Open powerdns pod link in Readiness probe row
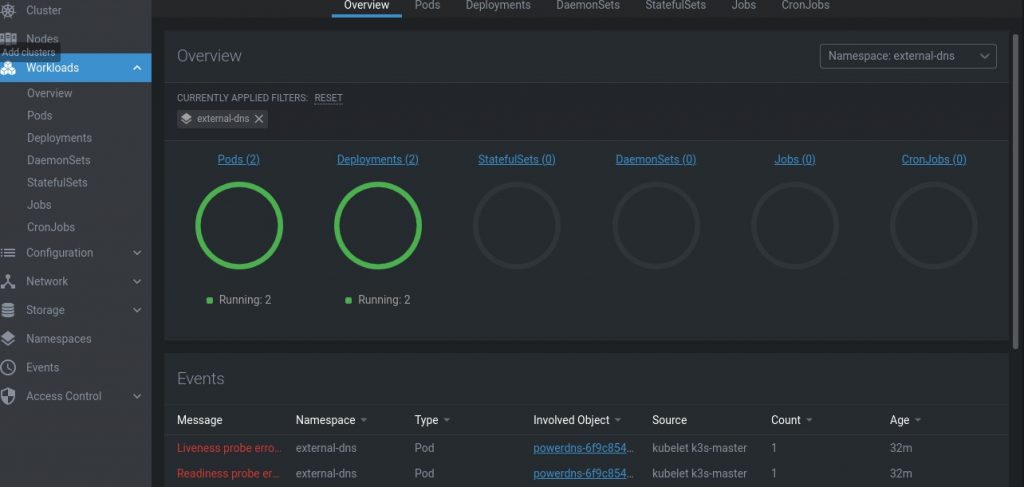 [x=584, y=473]
